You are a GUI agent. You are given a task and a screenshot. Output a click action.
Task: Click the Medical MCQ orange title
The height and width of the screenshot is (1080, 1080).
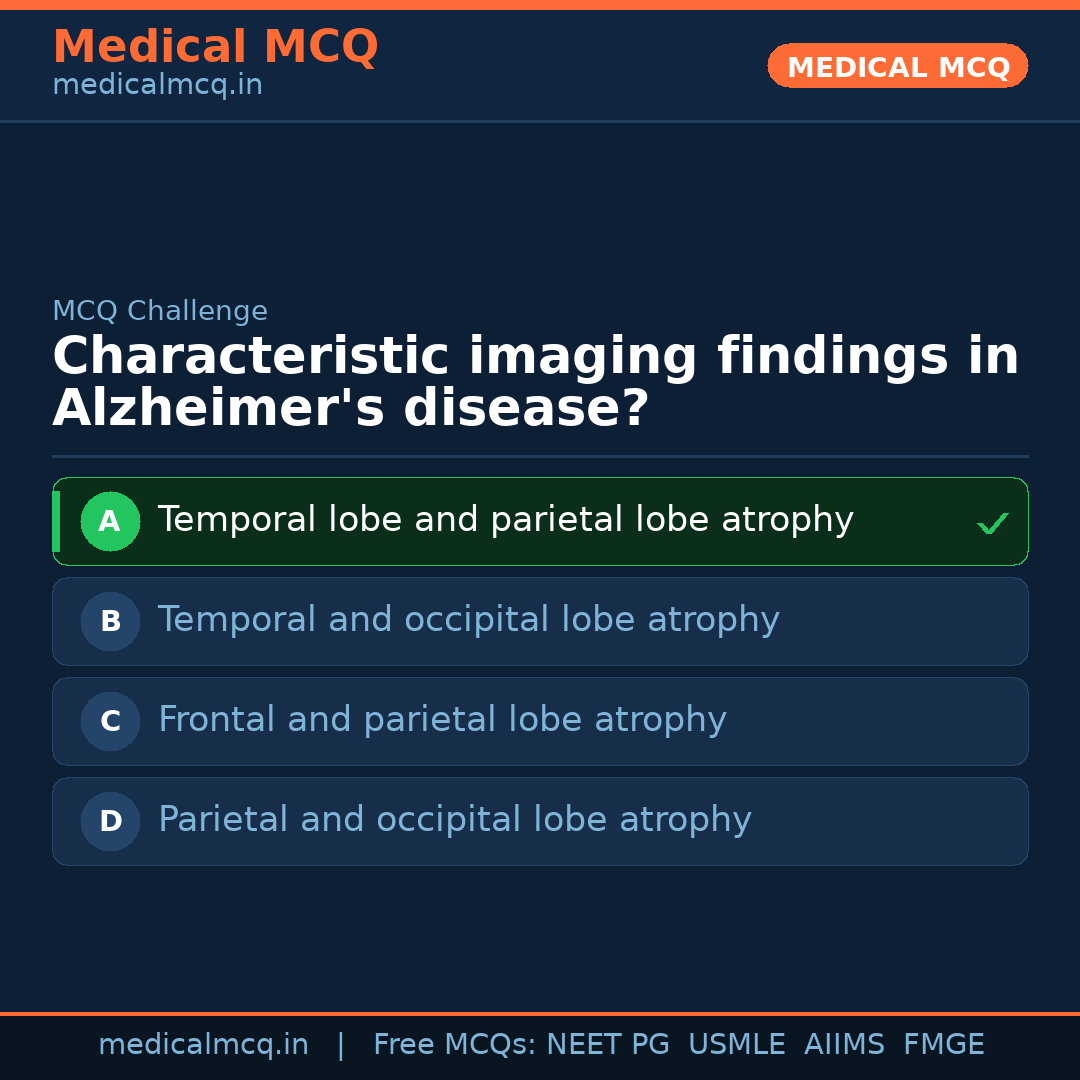point(215,47)
